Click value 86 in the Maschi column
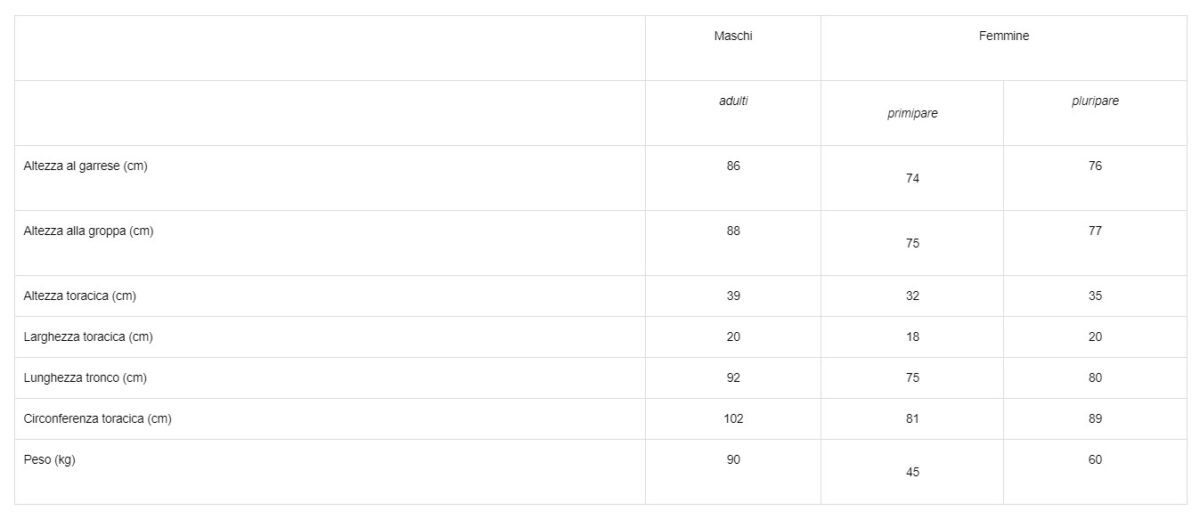Screen dimensions: 1200x519 733,166
